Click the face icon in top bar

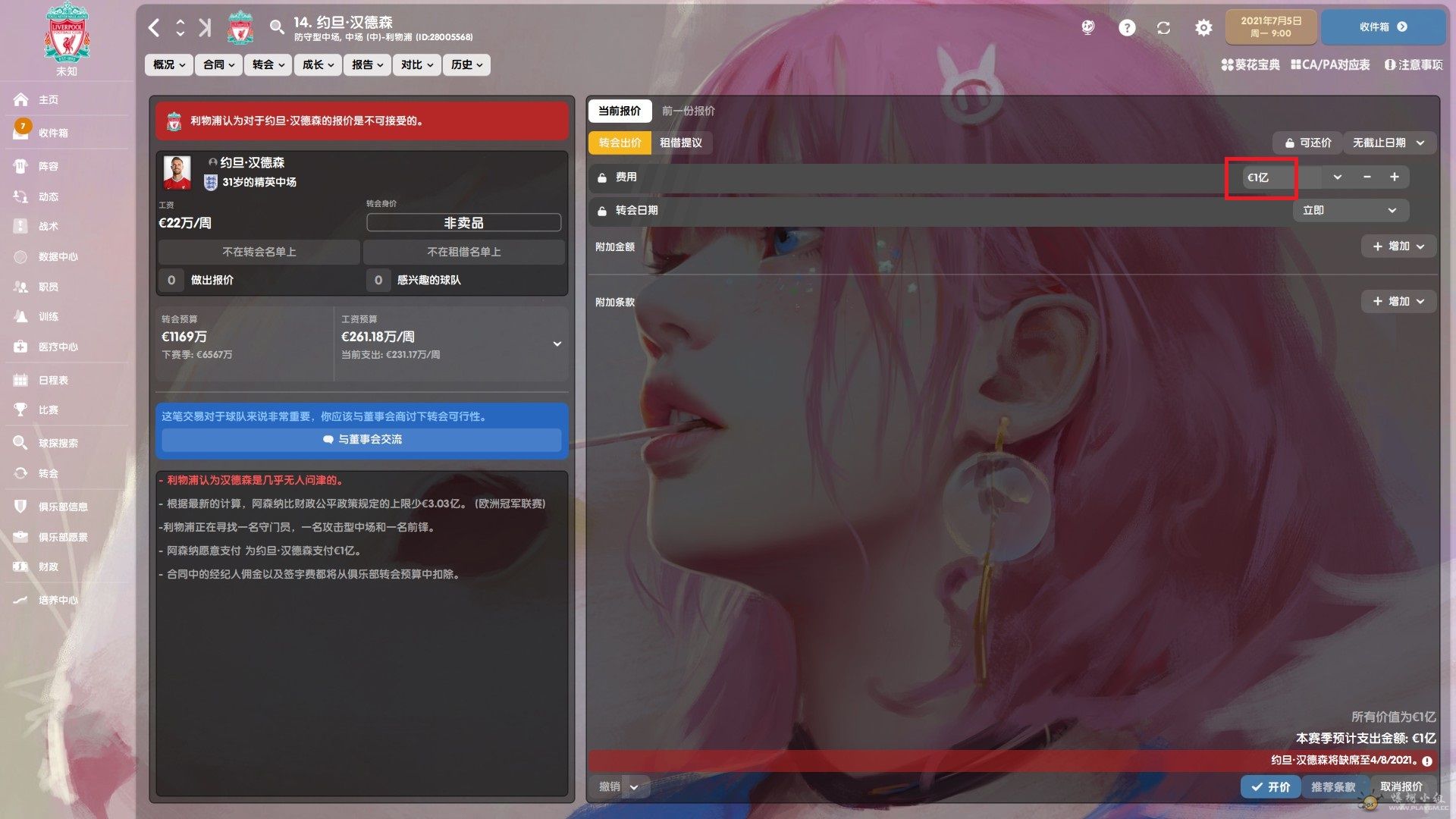[1088, 28]
